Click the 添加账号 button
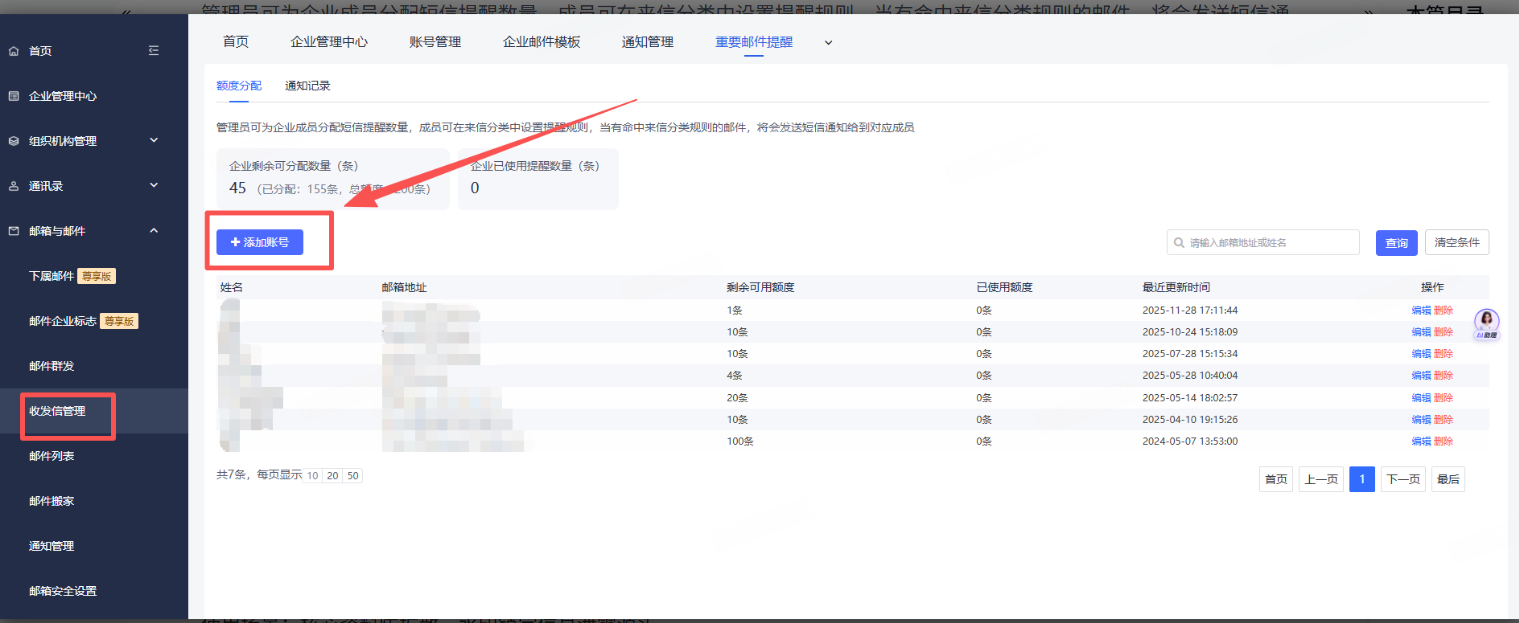Viewport: 1519px width, 623px height. 260,242
